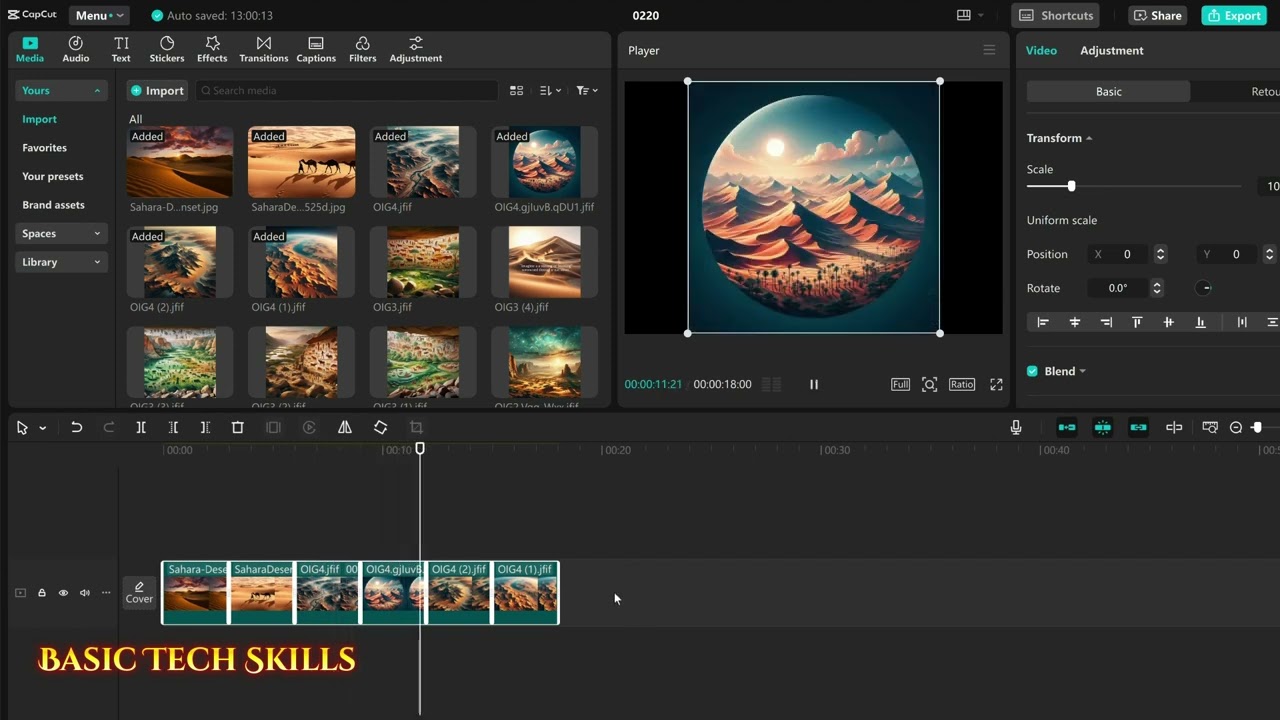The image size is (1280, 720).
Task: Open the Transitions tab
Action: (x=264, y=49)
